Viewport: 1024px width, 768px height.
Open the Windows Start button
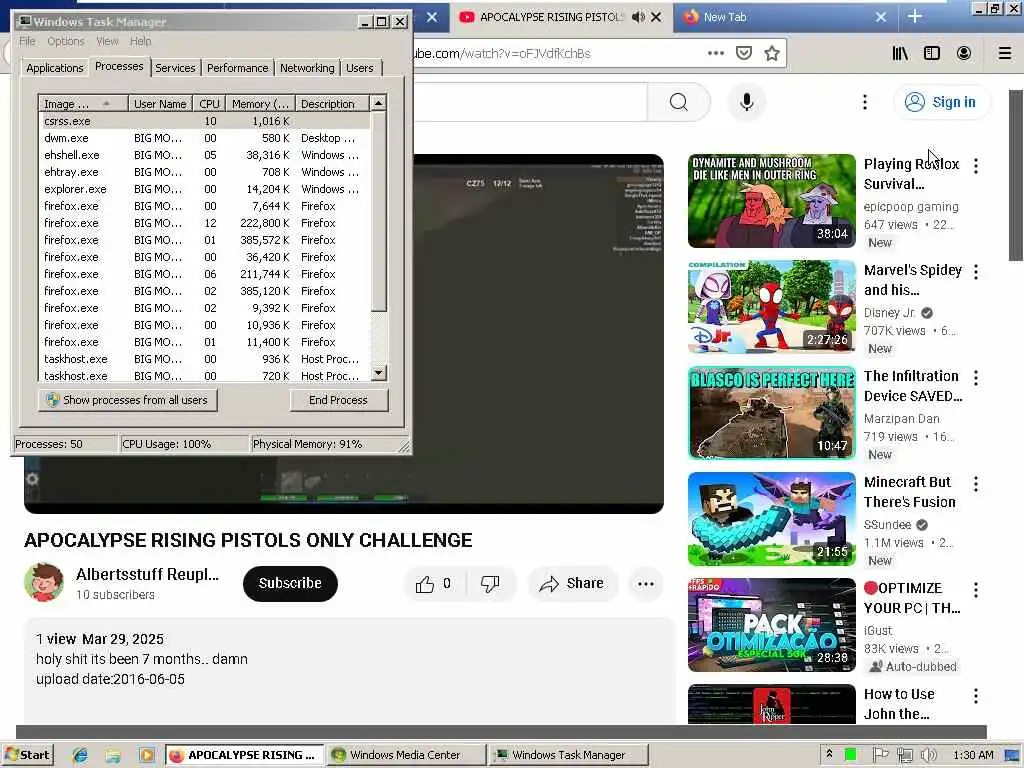[27, 755]
